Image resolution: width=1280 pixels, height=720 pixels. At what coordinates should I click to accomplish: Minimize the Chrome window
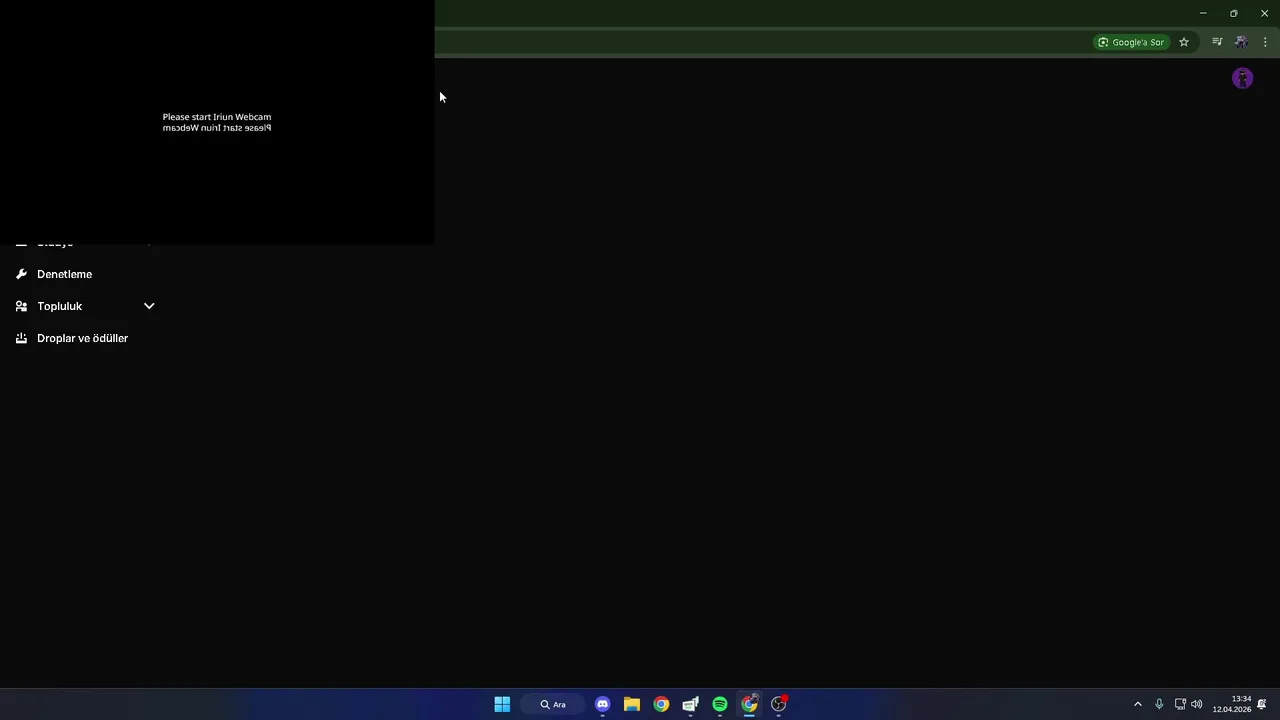click(x=1203, y=13)
